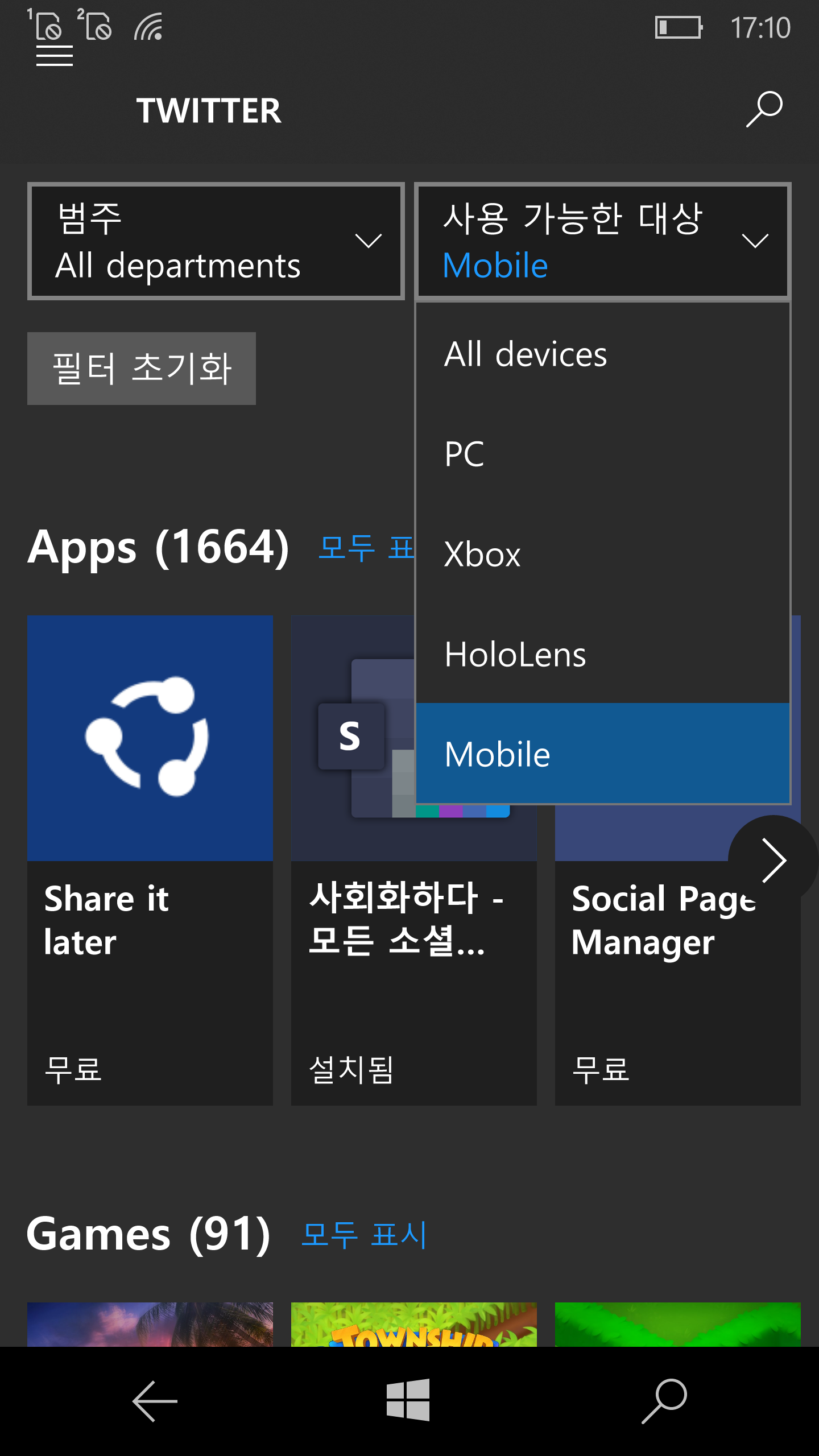The image size is (819, 1456).
Task: Tap 설치됨 label under 사회화하다
Action: (351, 1069)
